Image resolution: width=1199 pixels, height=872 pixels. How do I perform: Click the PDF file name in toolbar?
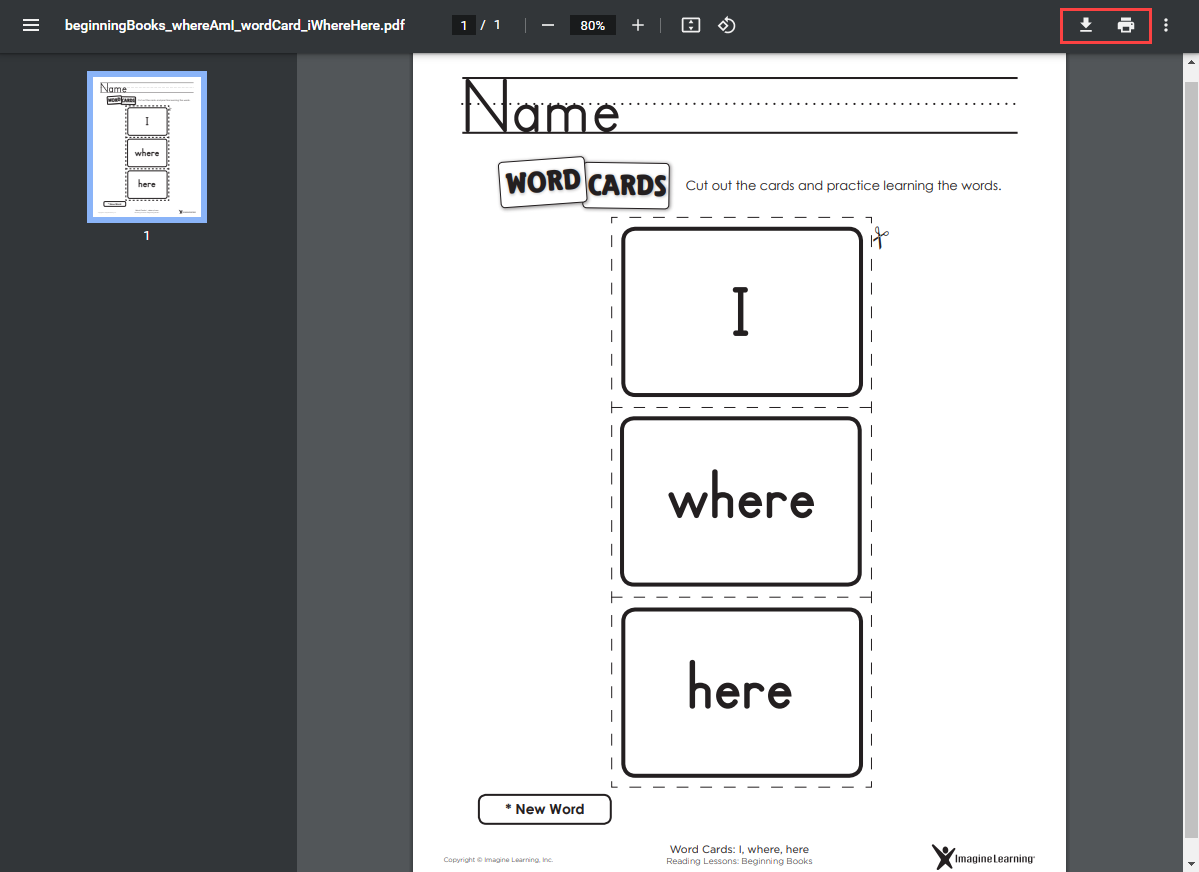235,25
